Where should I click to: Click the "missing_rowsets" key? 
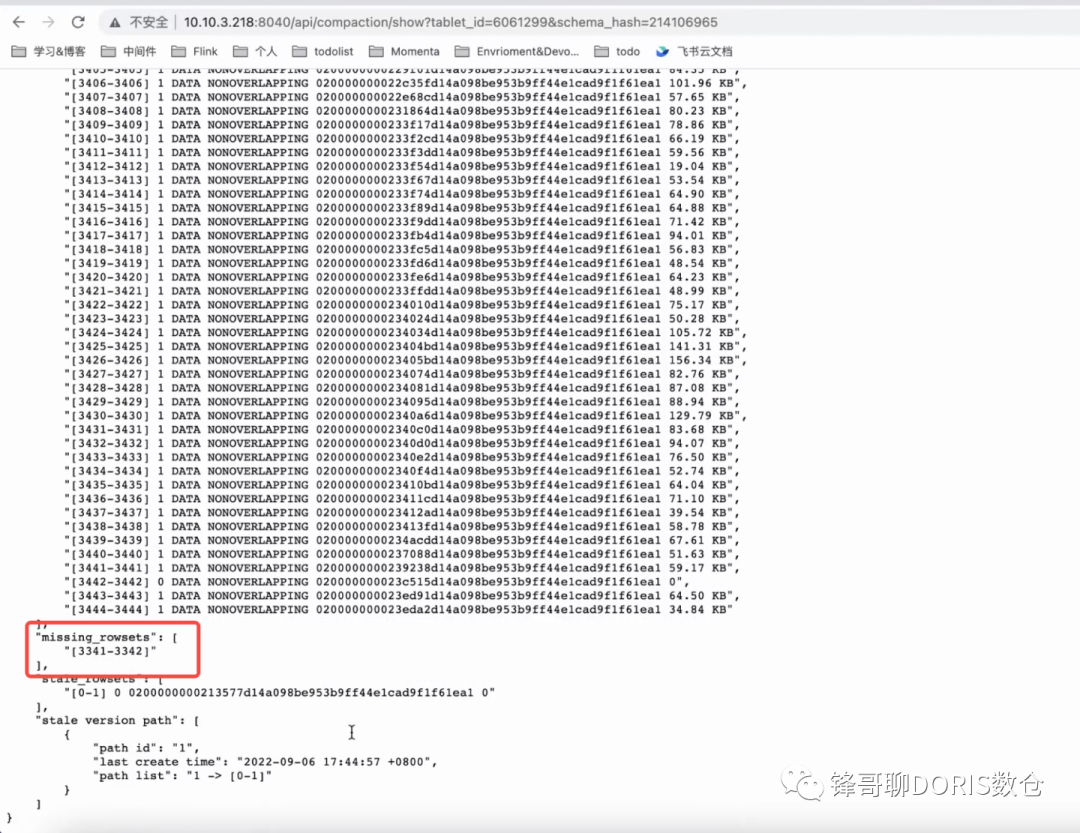[x=95, y=637]
